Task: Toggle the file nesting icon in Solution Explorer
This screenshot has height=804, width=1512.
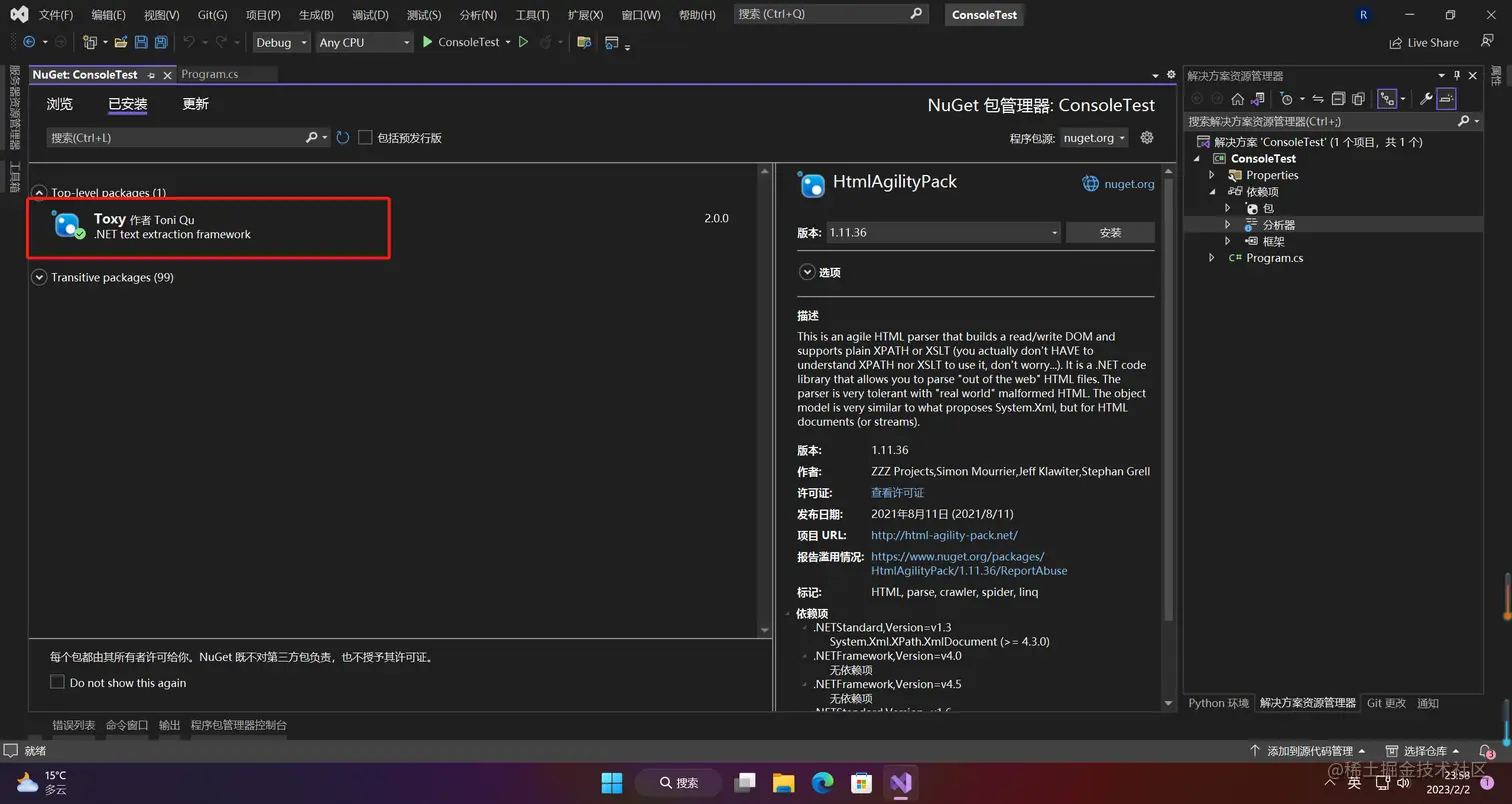Action: [1387, 98]
